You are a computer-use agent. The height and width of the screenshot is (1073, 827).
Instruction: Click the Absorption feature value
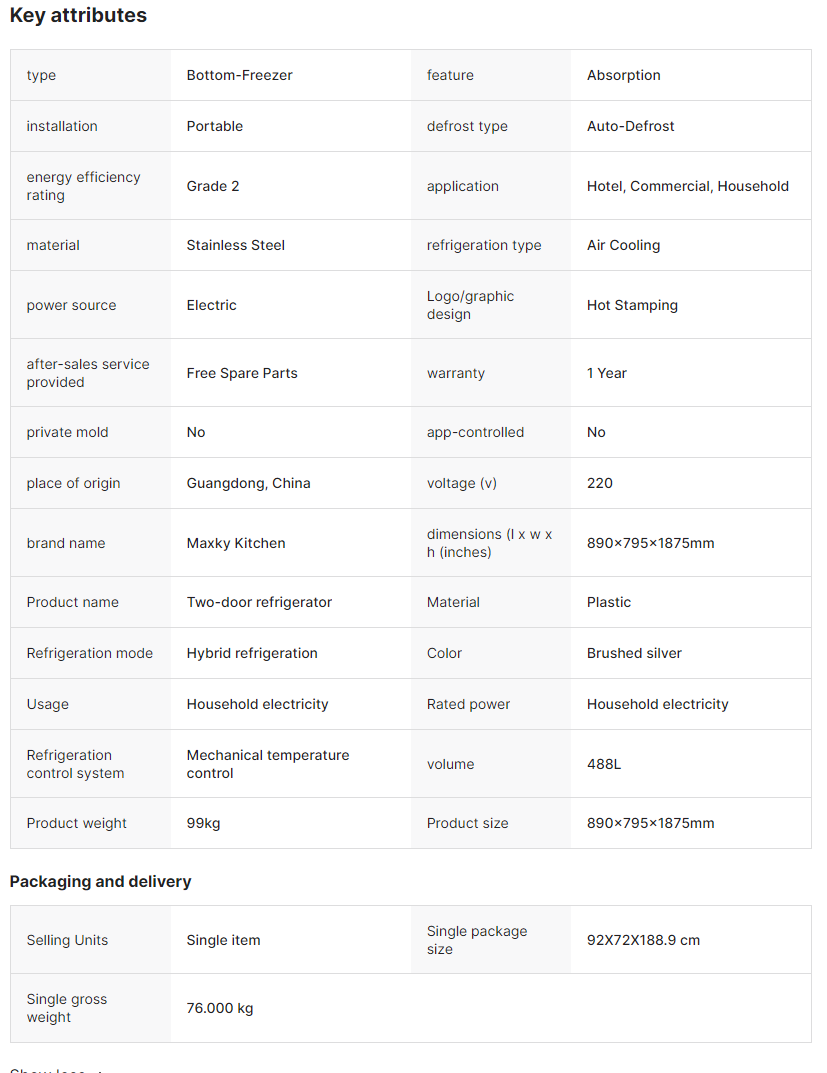[624, 75]
